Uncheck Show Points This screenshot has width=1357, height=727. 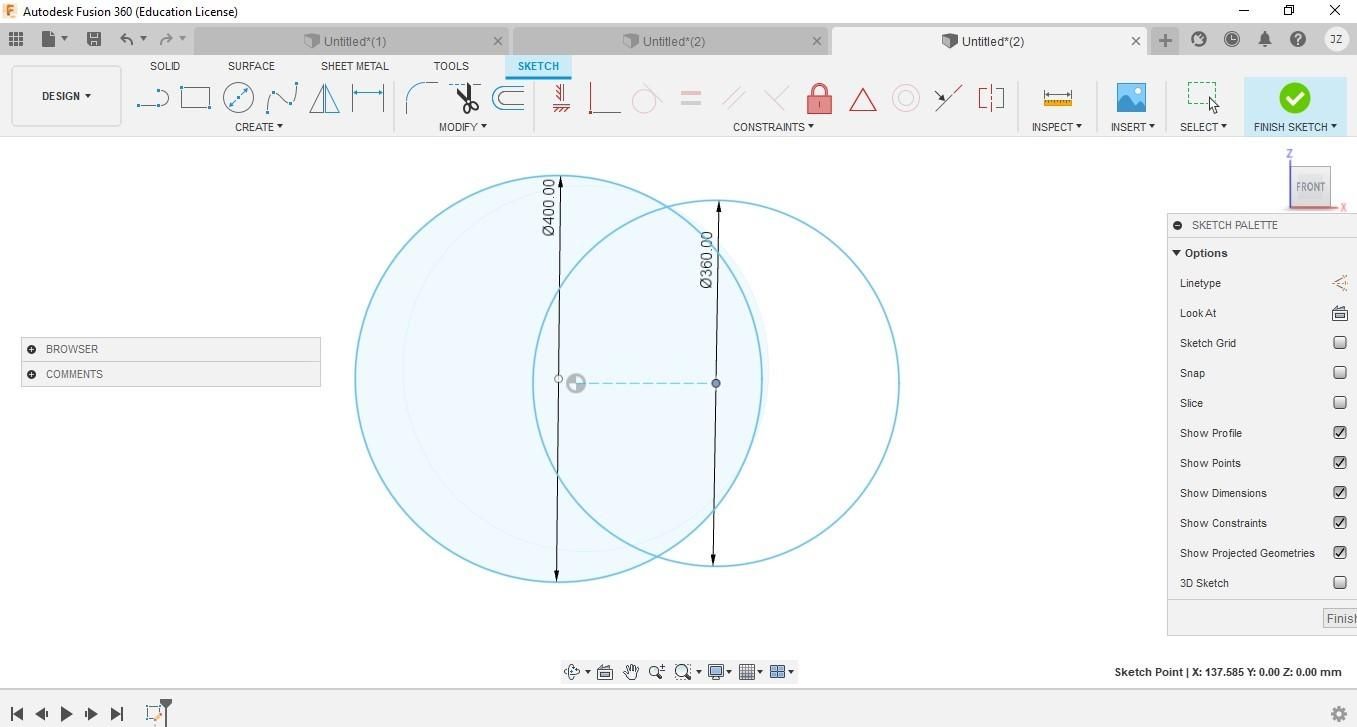pos(1340,463)
